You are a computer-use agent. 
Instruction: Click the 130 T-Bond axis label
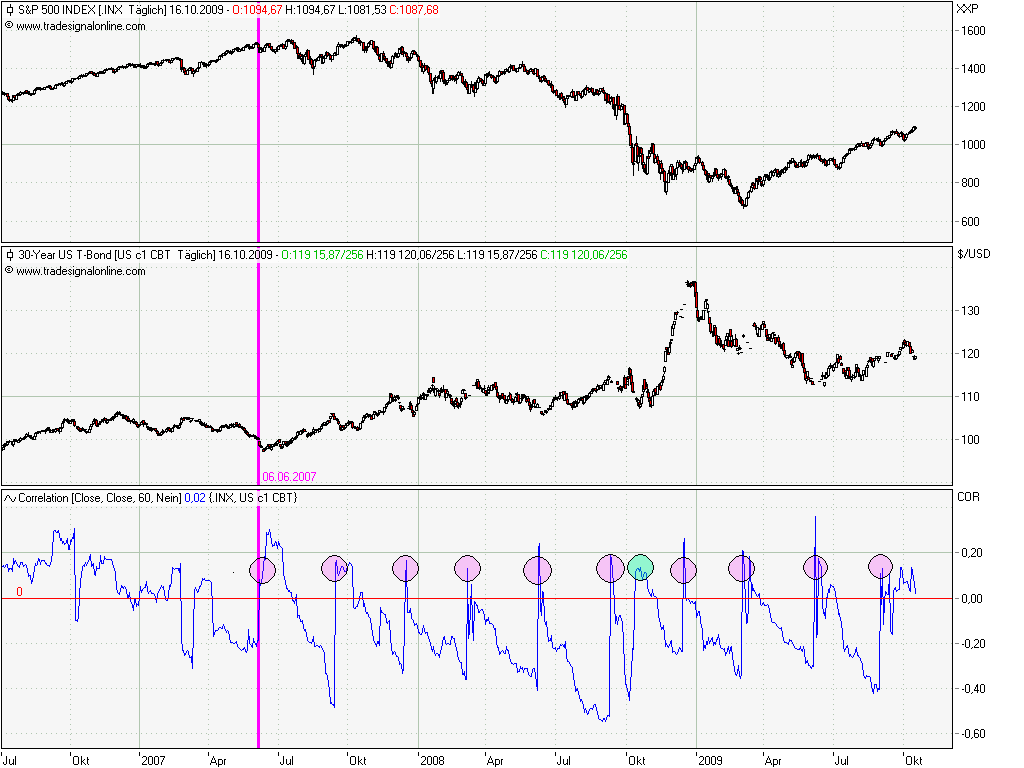click(970, 311)
